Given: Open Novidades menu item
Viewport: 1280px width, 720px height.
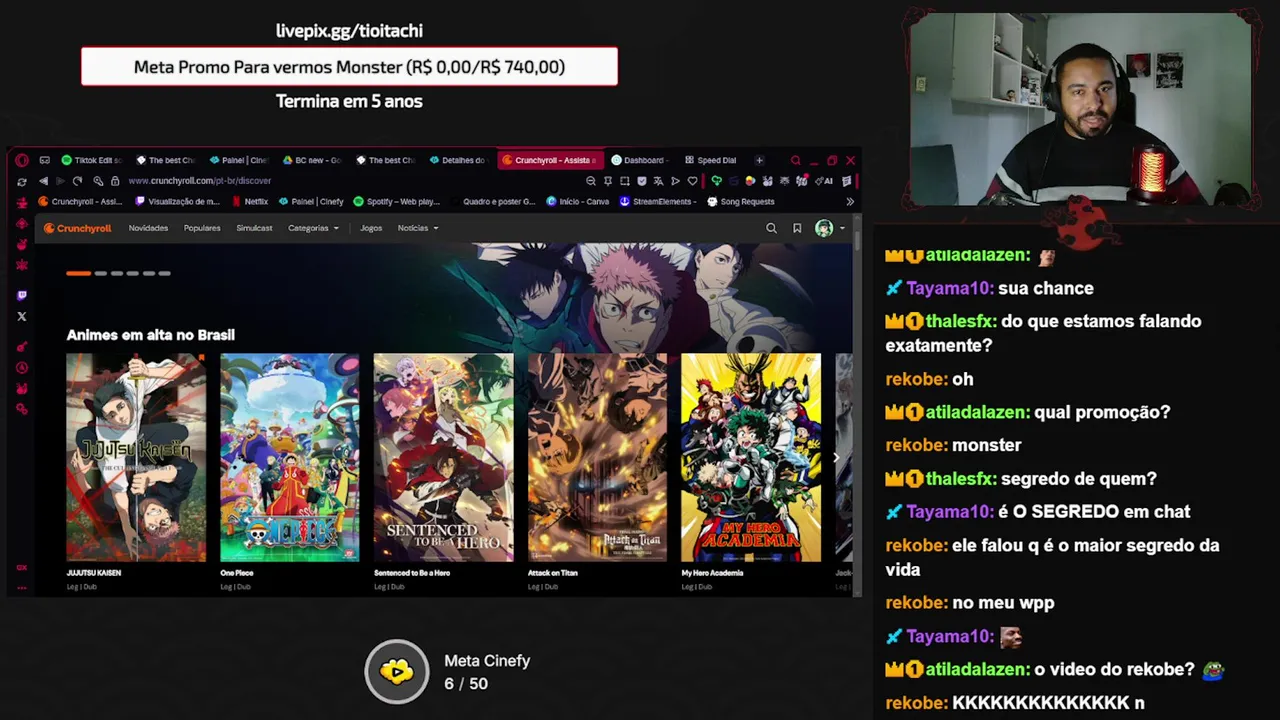Looking at the screenshot, I should (148, 228).
